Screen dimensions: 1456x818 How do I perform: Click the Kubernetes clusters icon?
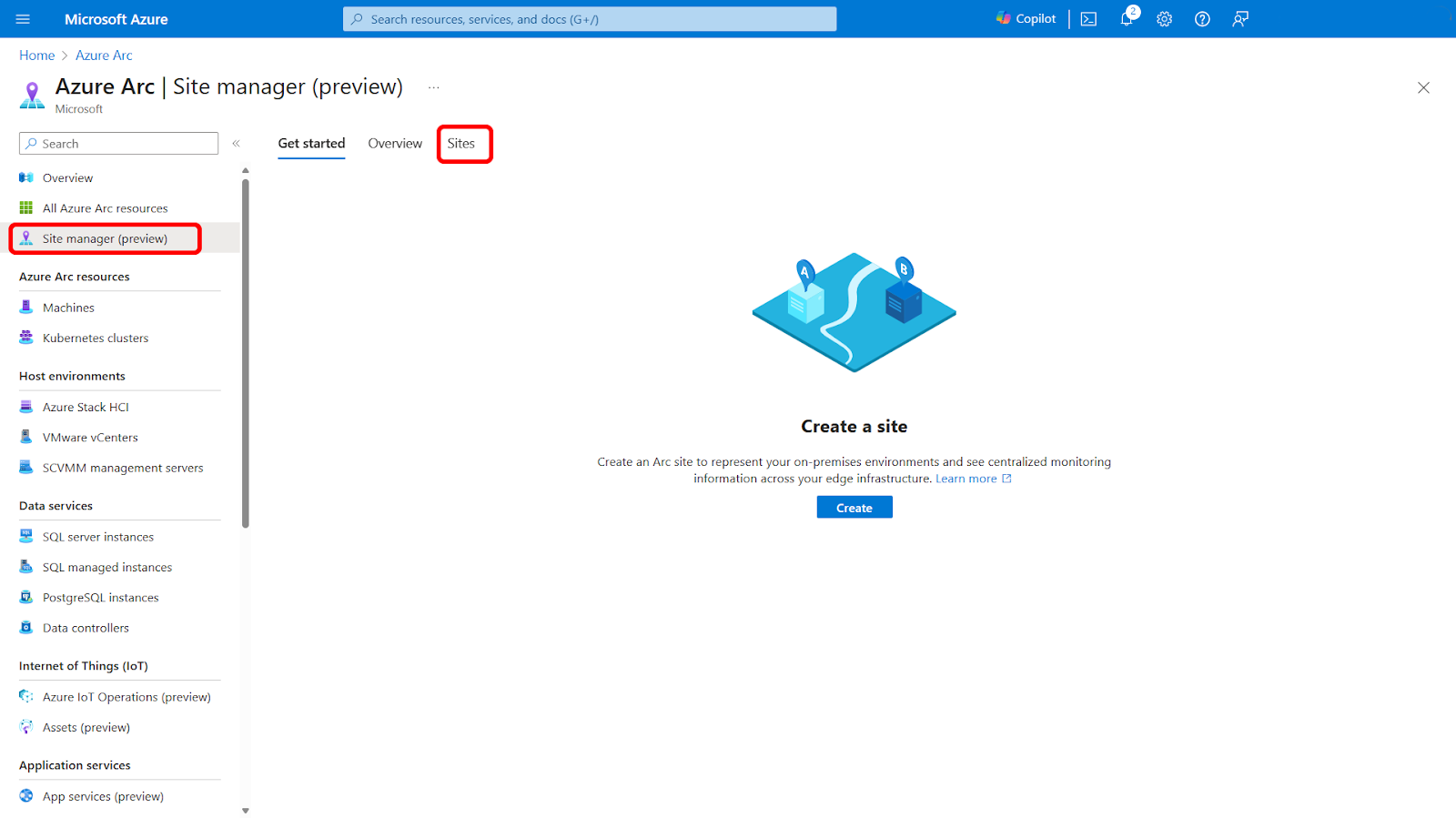pyautogui.click(x=26, y=338)
